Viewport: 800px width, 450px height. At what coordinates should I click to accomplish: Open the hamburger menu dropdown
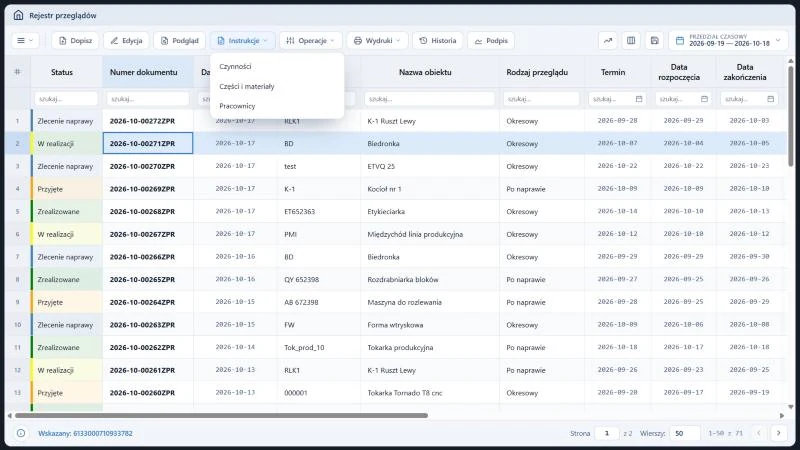[x=25, y=40]
